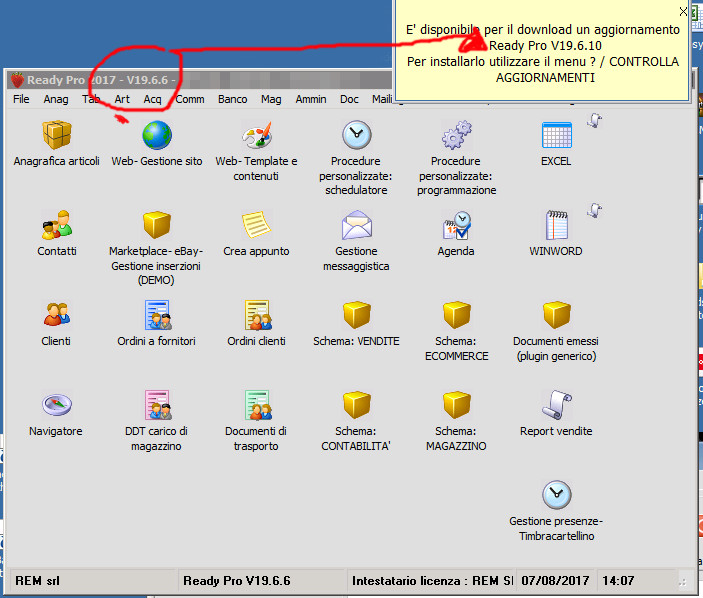Open Agenda calendar icon
Screen dimensions: 703x598
[x=456, y=225]
